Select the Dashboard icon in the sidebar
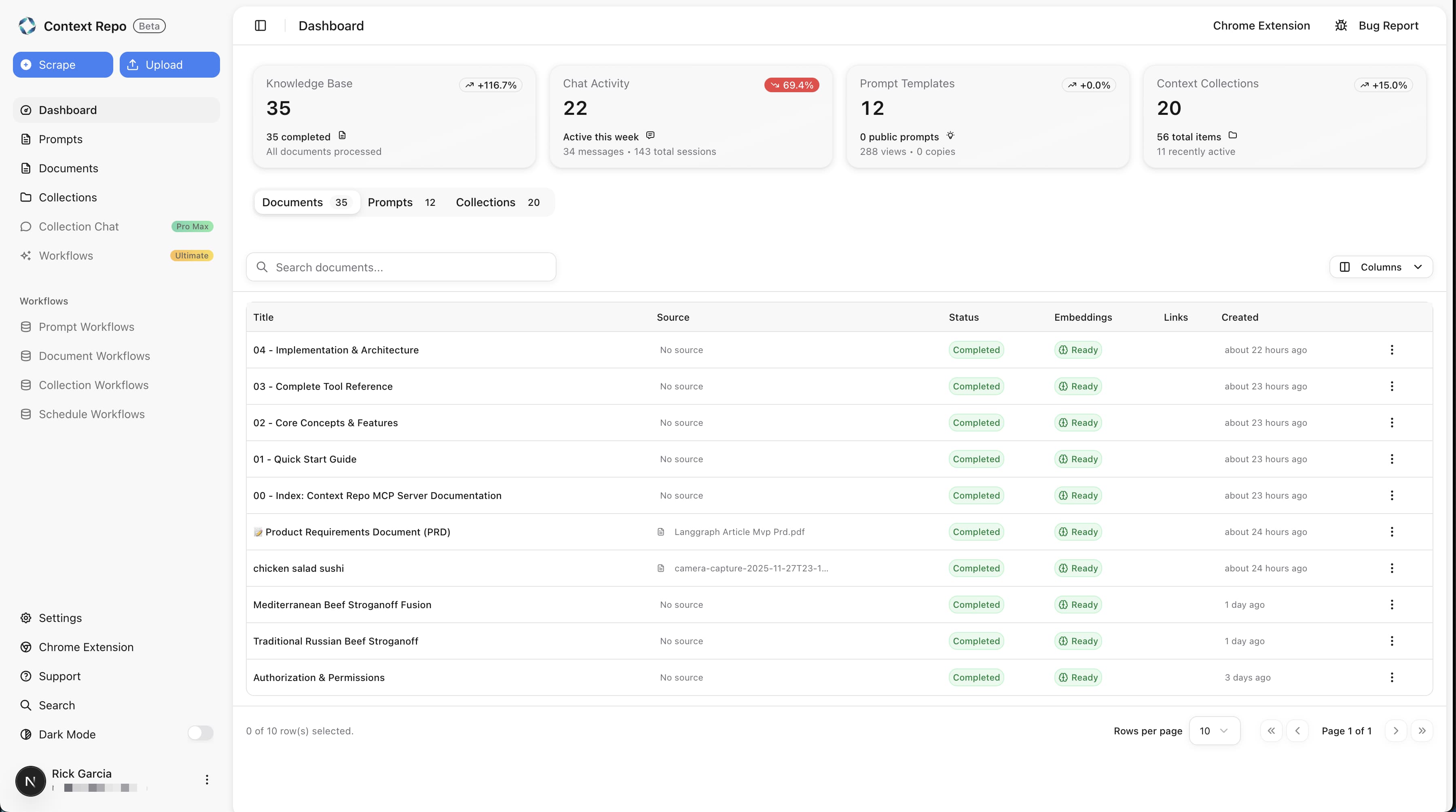1456x812 pixels. click(26, 110)
